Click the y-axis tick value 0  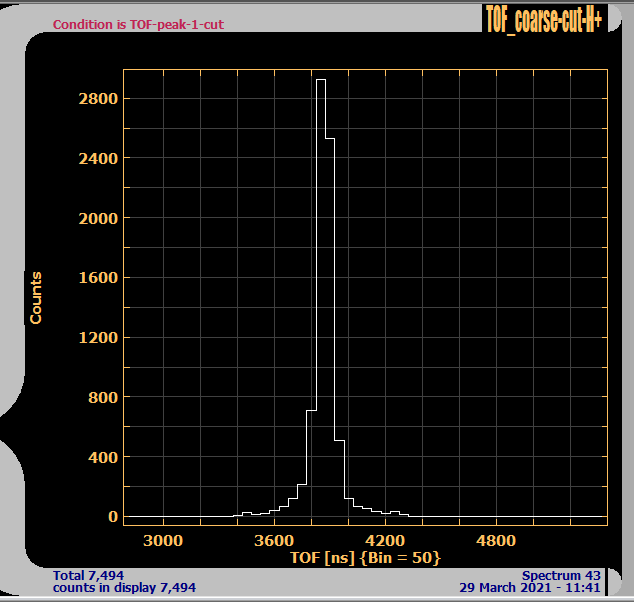tap(113, 517)
